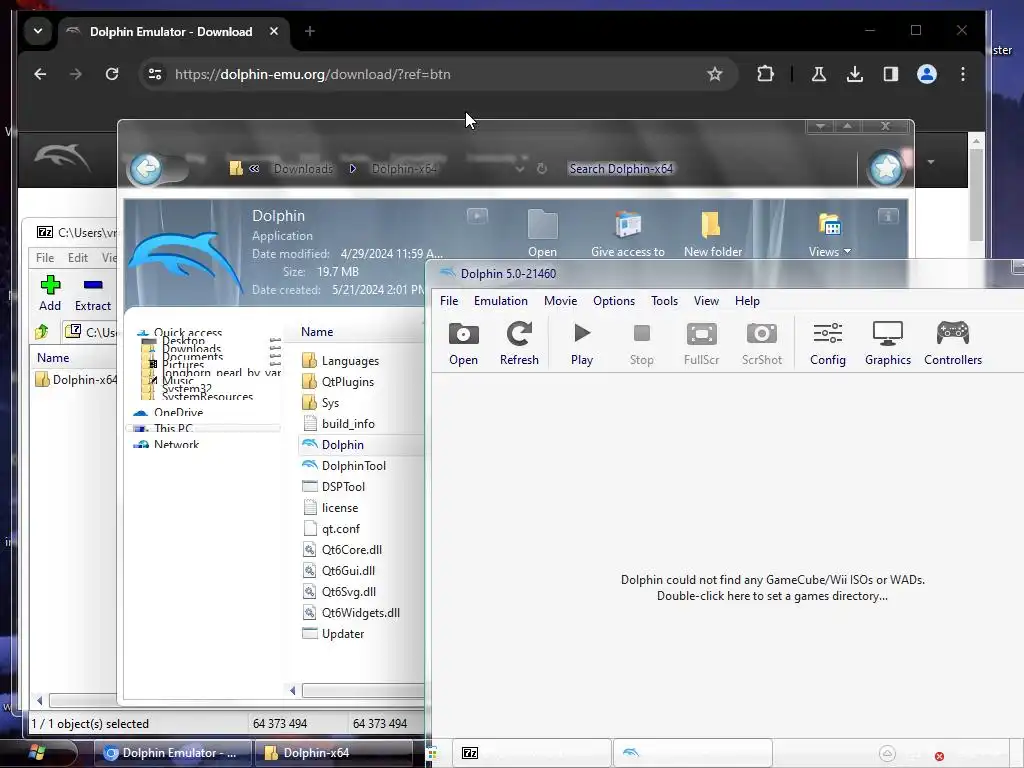The width and height of the screenshot is (1024, 768).
Task: Open Chrome downloads icon
Action: click(x=854, y=74)
